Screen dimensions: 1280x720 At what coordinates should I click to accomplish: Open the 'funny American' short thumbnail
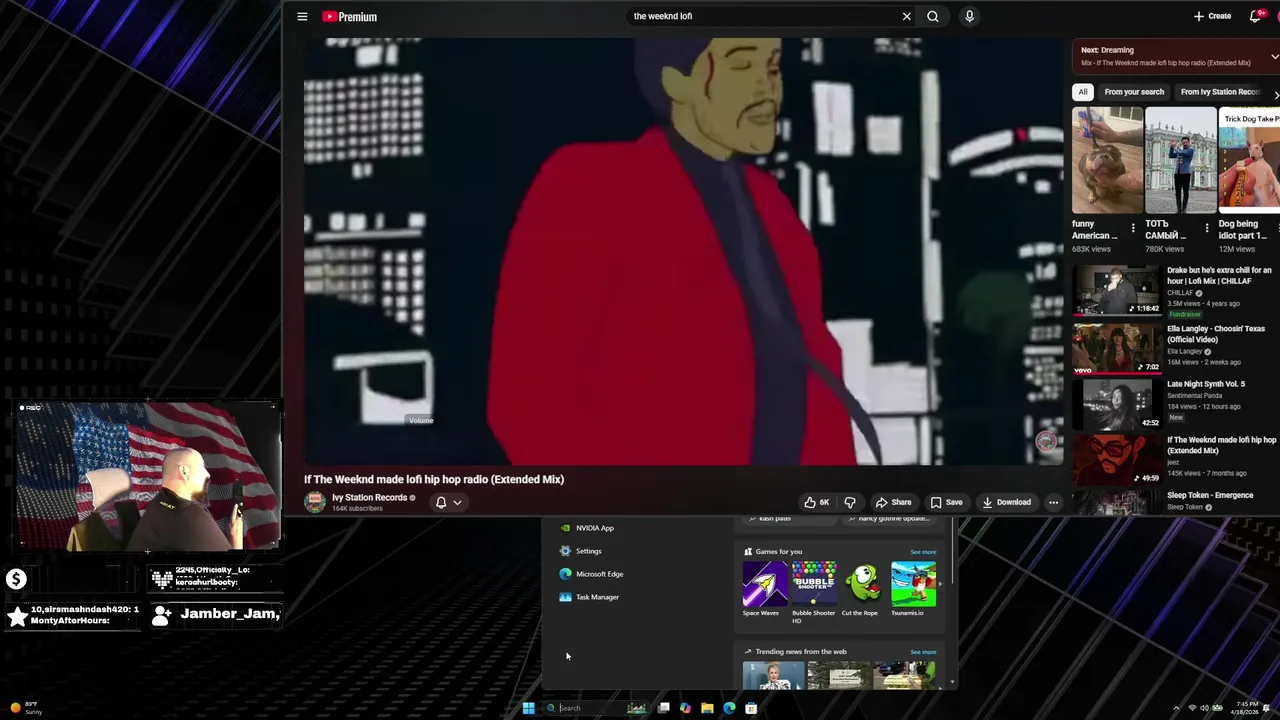pos(1107,160)
